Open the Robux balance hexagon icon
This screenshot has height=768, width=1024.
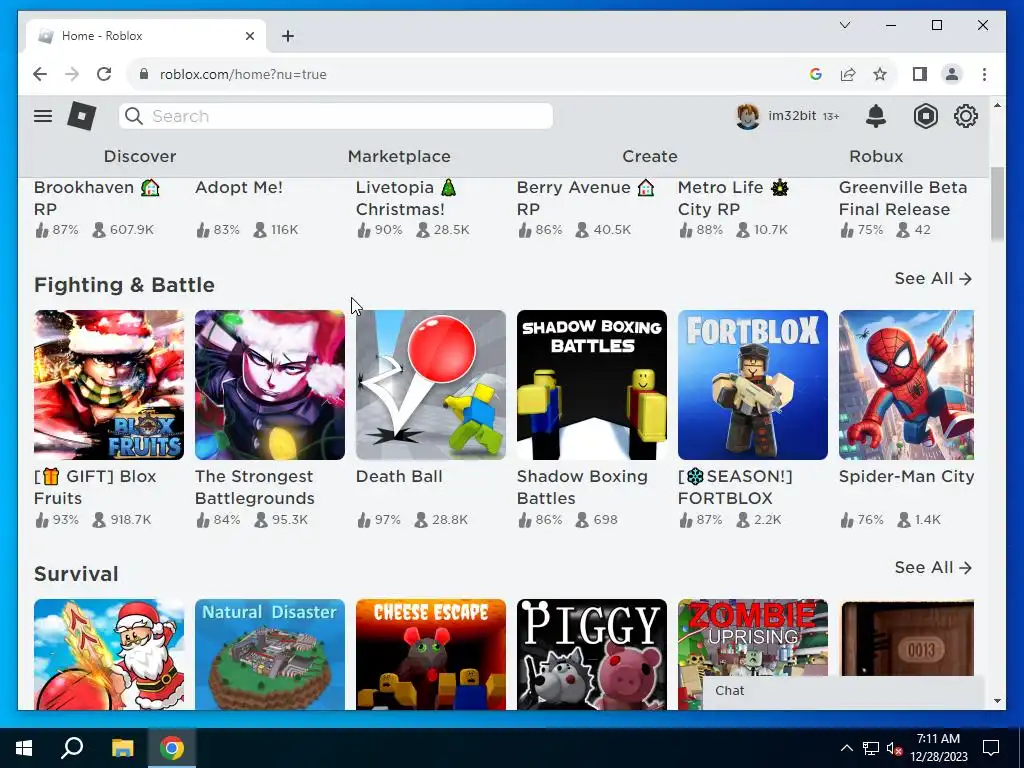[x=925, y=116]
